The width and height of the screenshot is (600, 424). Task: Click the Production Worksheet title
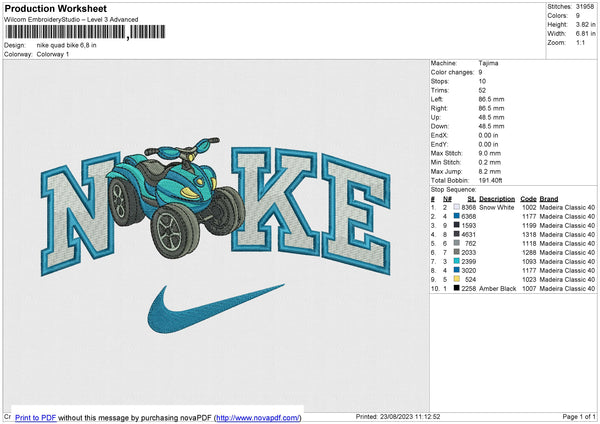tap(56, 8)
